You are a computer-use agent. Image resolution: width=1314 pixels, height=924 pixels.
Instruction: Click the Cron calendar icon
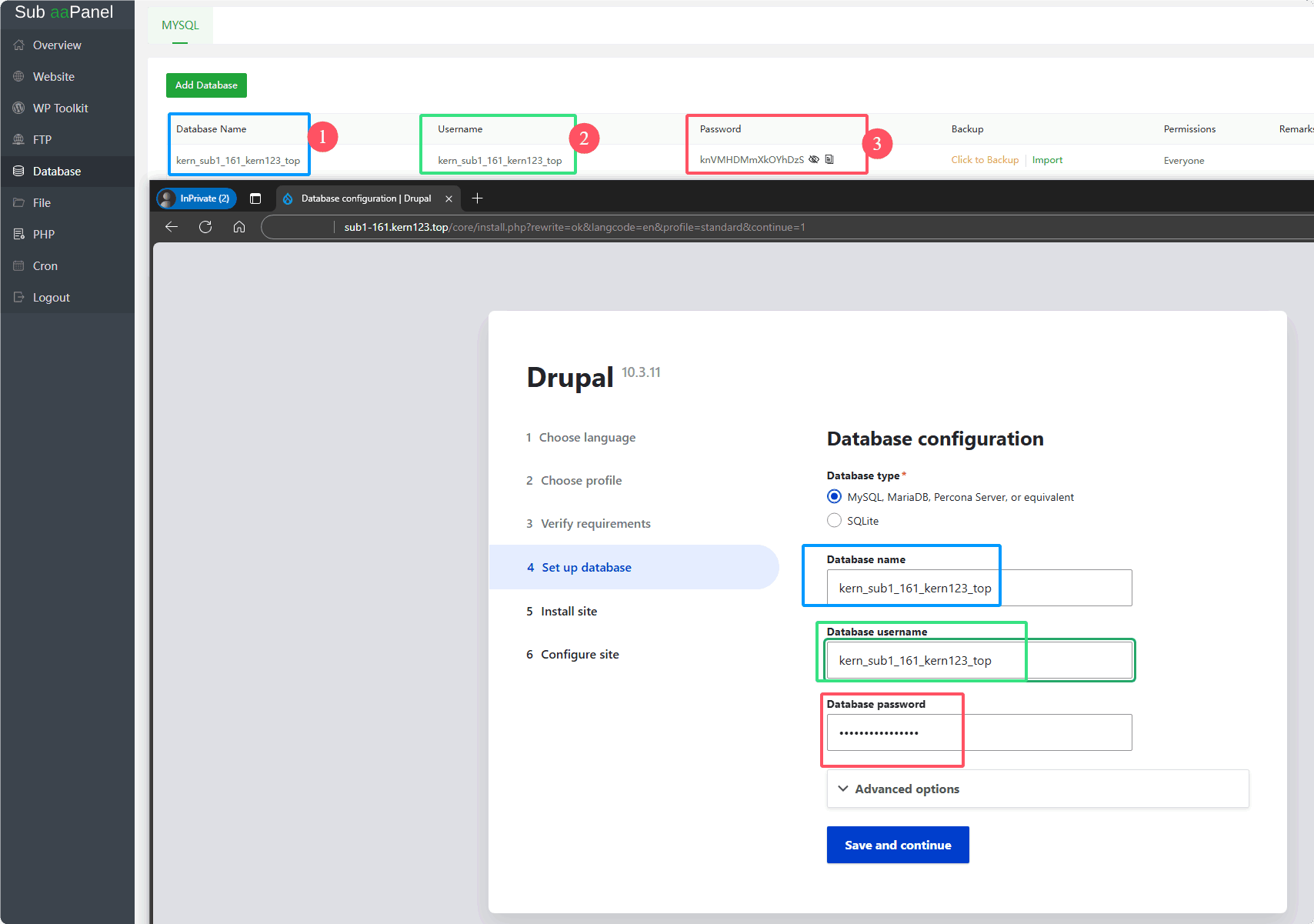[x=18, y=266]
